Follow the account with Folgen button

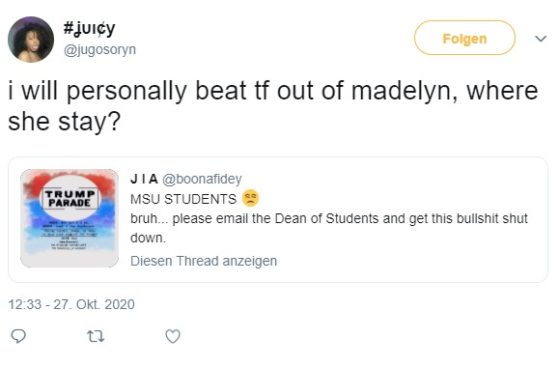tap(465, 38)
